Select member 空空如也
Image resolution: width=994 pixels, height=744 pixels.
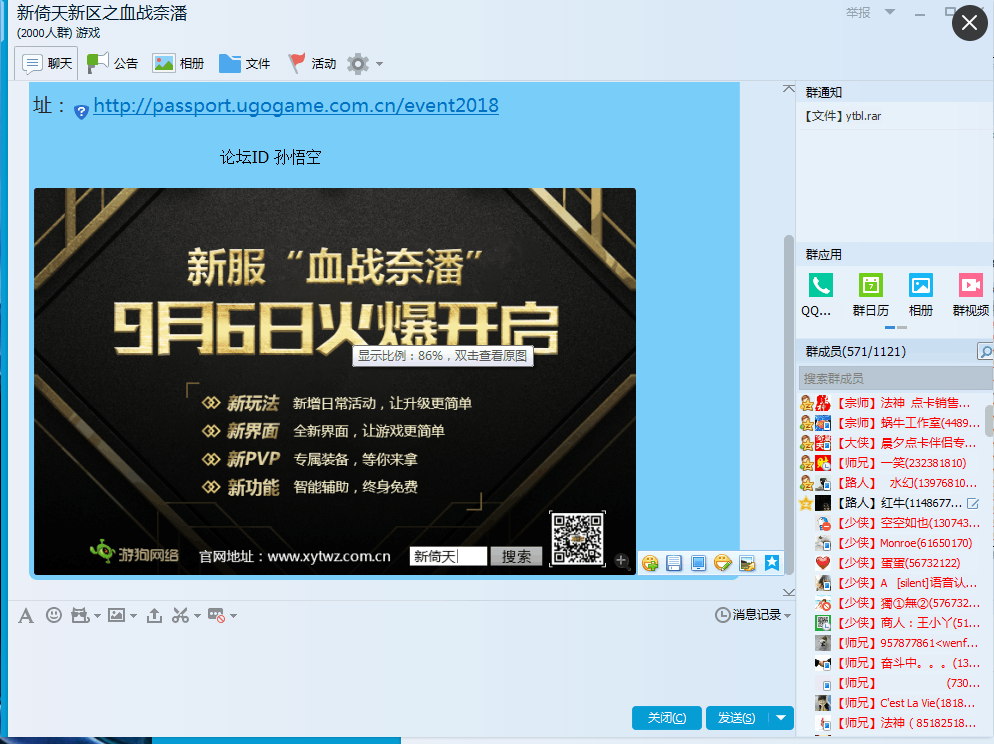891,523
